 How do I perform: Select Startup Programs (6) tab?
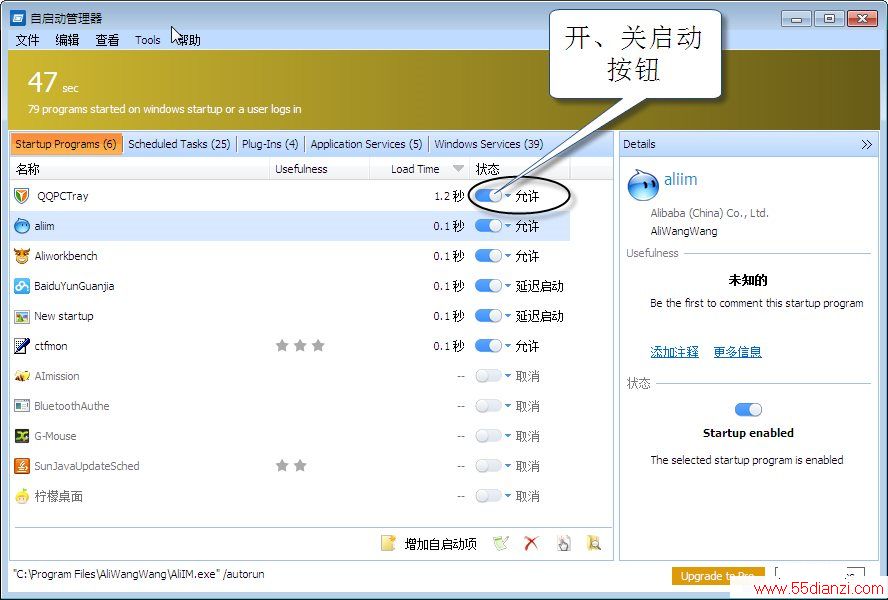pos(66,144)
